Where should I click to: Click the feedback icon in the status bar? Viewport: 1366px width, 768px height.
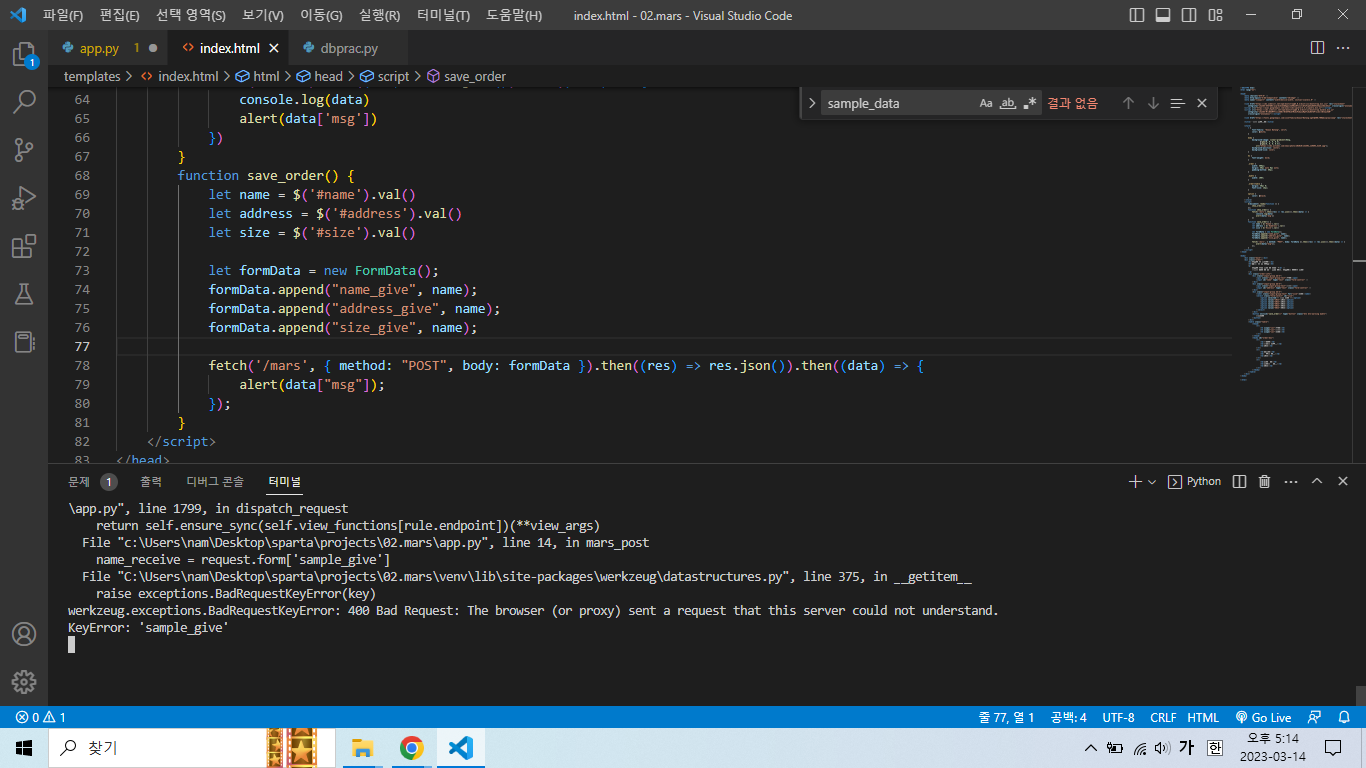(1315, 717)
